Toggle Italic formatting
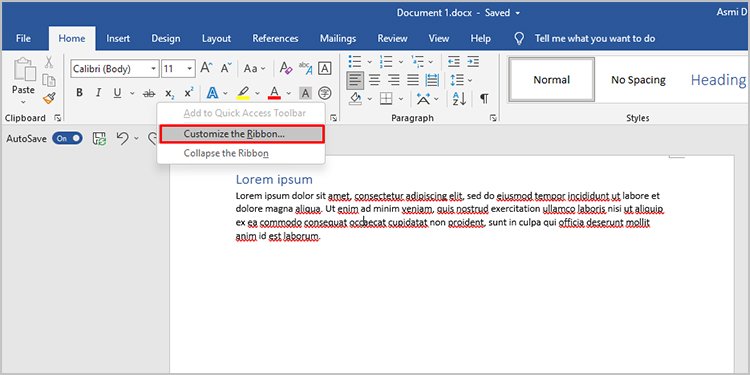 99,93
